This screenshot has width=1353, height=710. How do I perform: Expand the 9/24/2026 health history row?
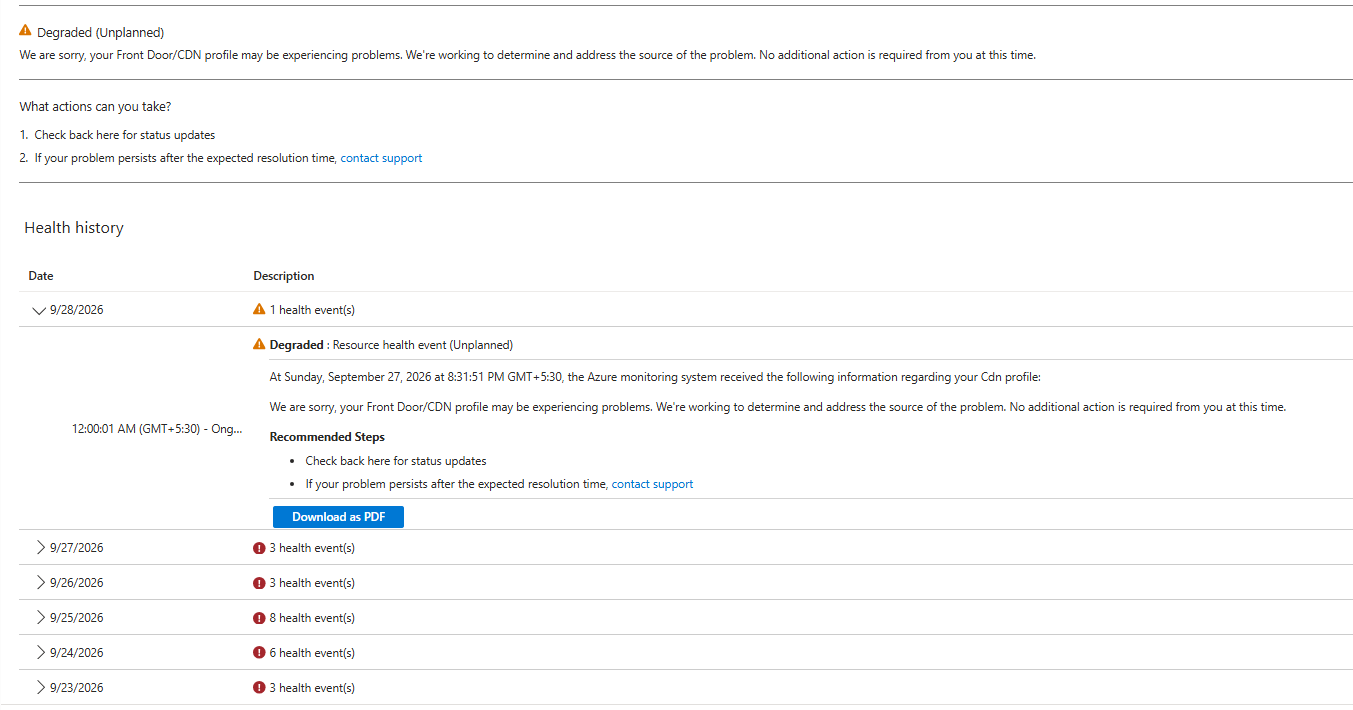tap(40, 652)
